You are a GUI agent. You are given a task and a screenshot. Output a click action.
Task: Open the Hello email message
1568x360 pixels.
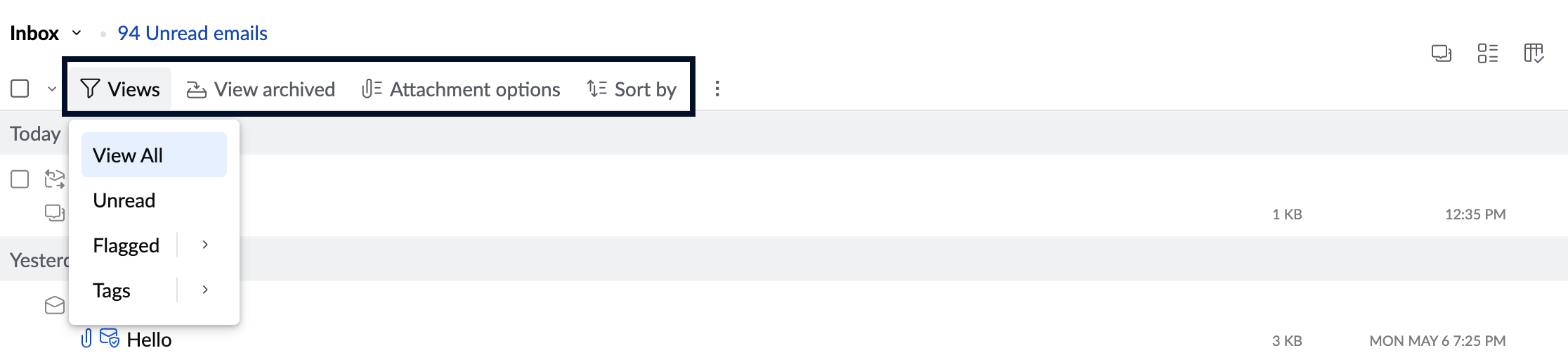click(x=149, y=340)
